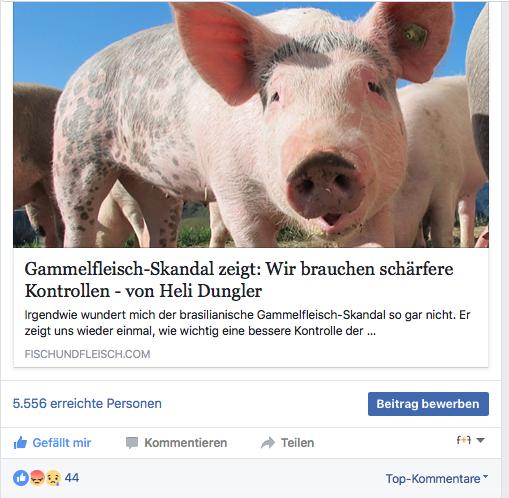Toggle Gefällt mir on the post

(52, 443)
